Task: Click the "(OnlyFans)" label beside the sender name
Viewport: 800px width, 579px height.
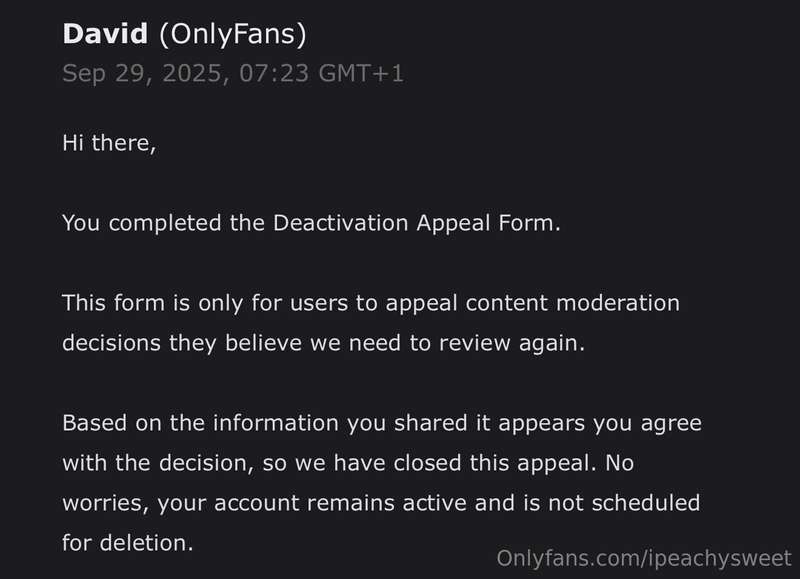Action: 231,35
